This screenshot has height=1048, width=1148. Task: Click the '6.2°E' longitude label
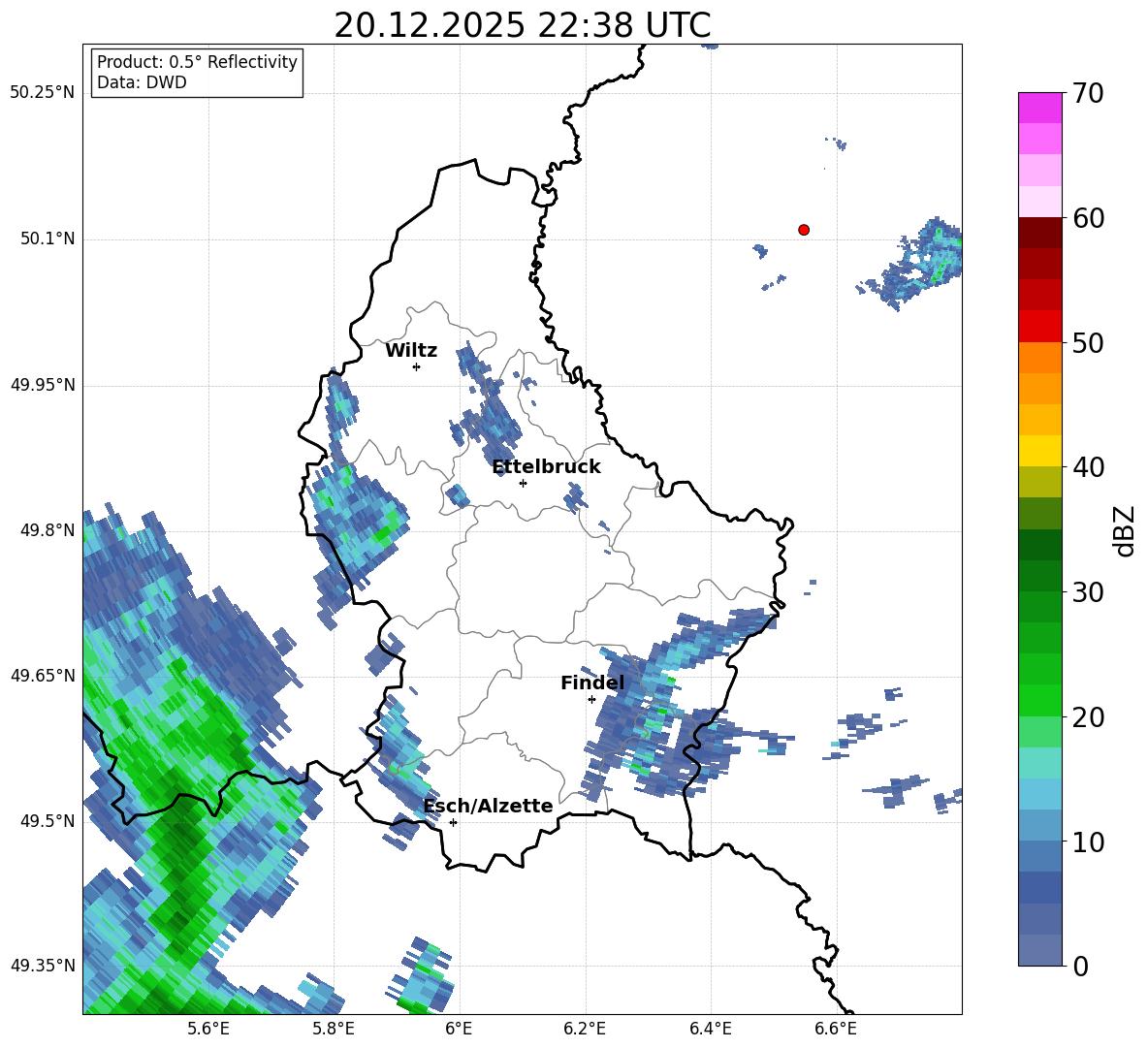[585, 1029]
